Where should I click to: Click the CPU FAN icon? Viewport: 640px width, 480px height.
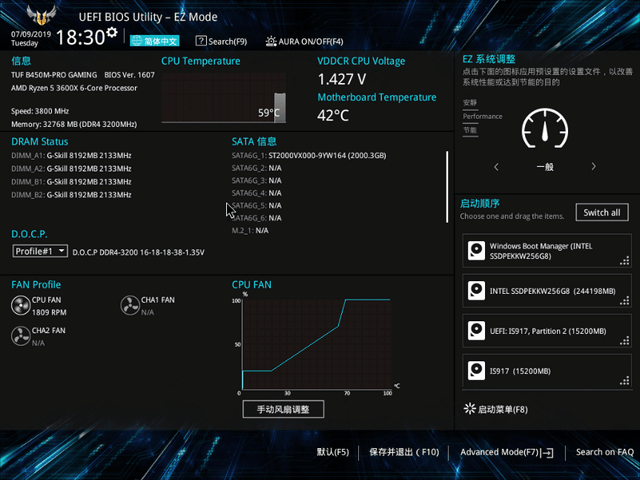click(20, 305)
